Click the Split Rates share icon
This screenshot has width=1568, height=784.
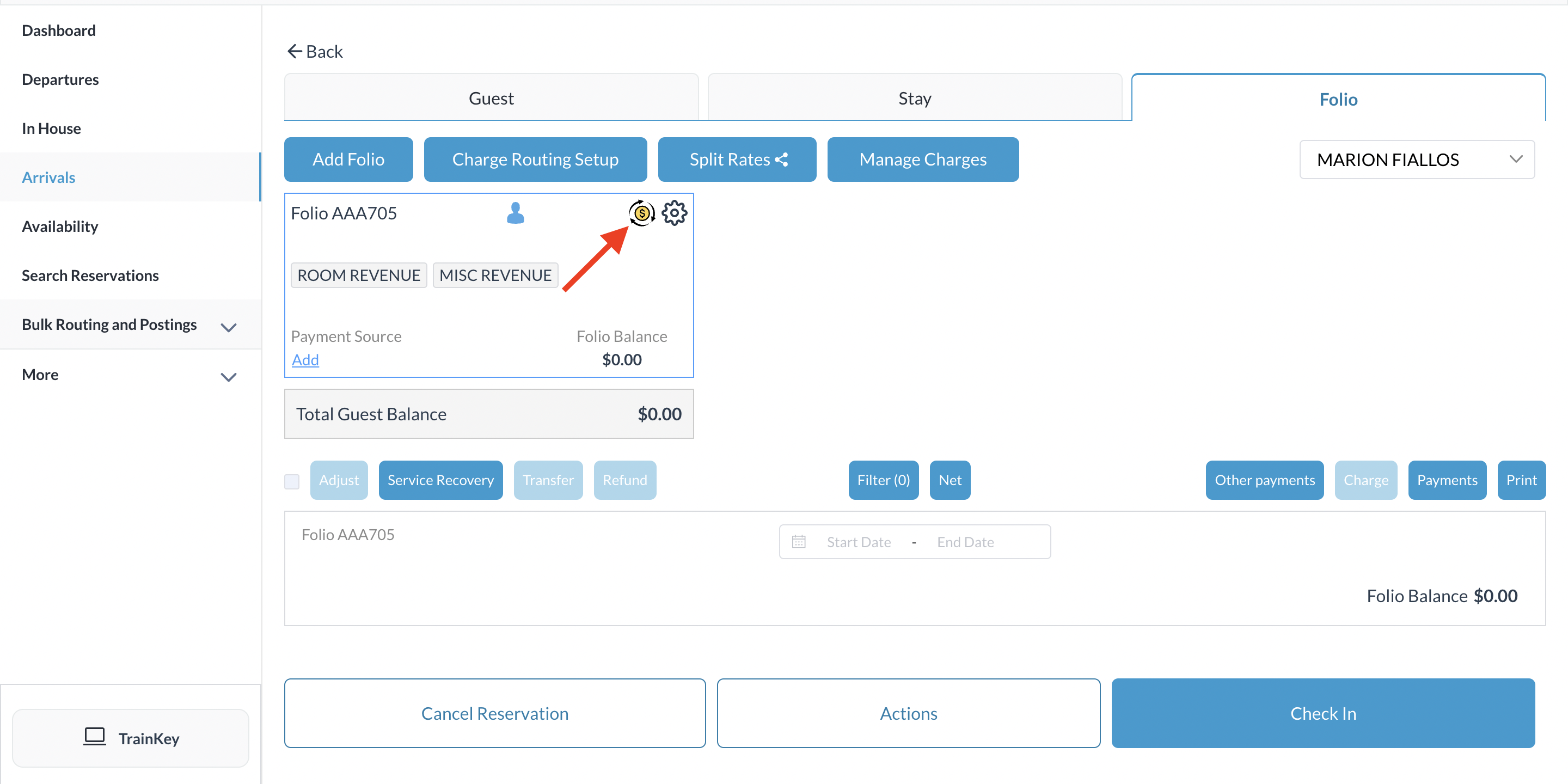(x=782, y=160)
